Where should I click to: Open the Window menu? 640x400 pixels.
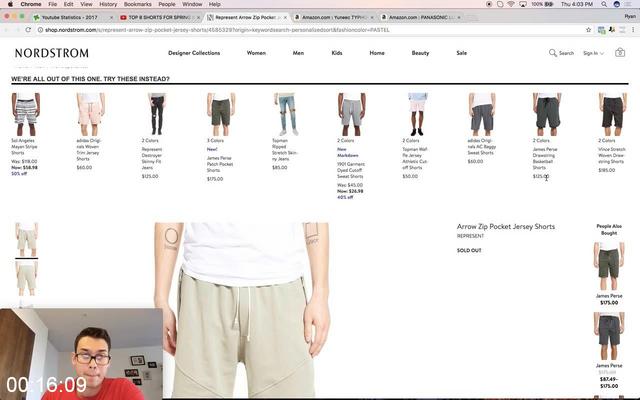pos(192,4)
